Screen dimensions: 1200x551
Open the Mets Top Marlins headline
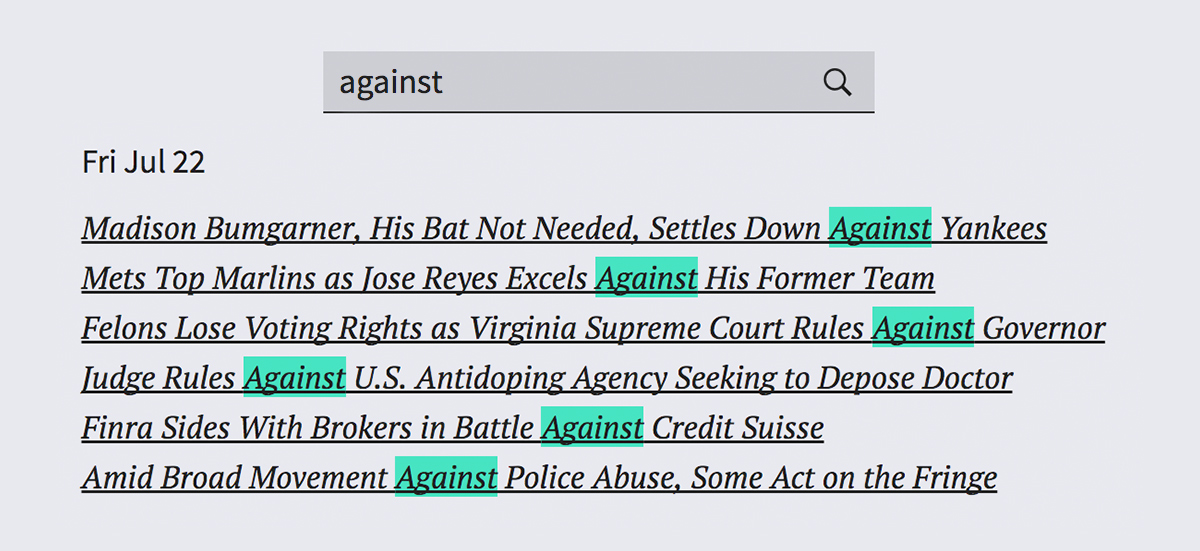[x=508, y=279]
